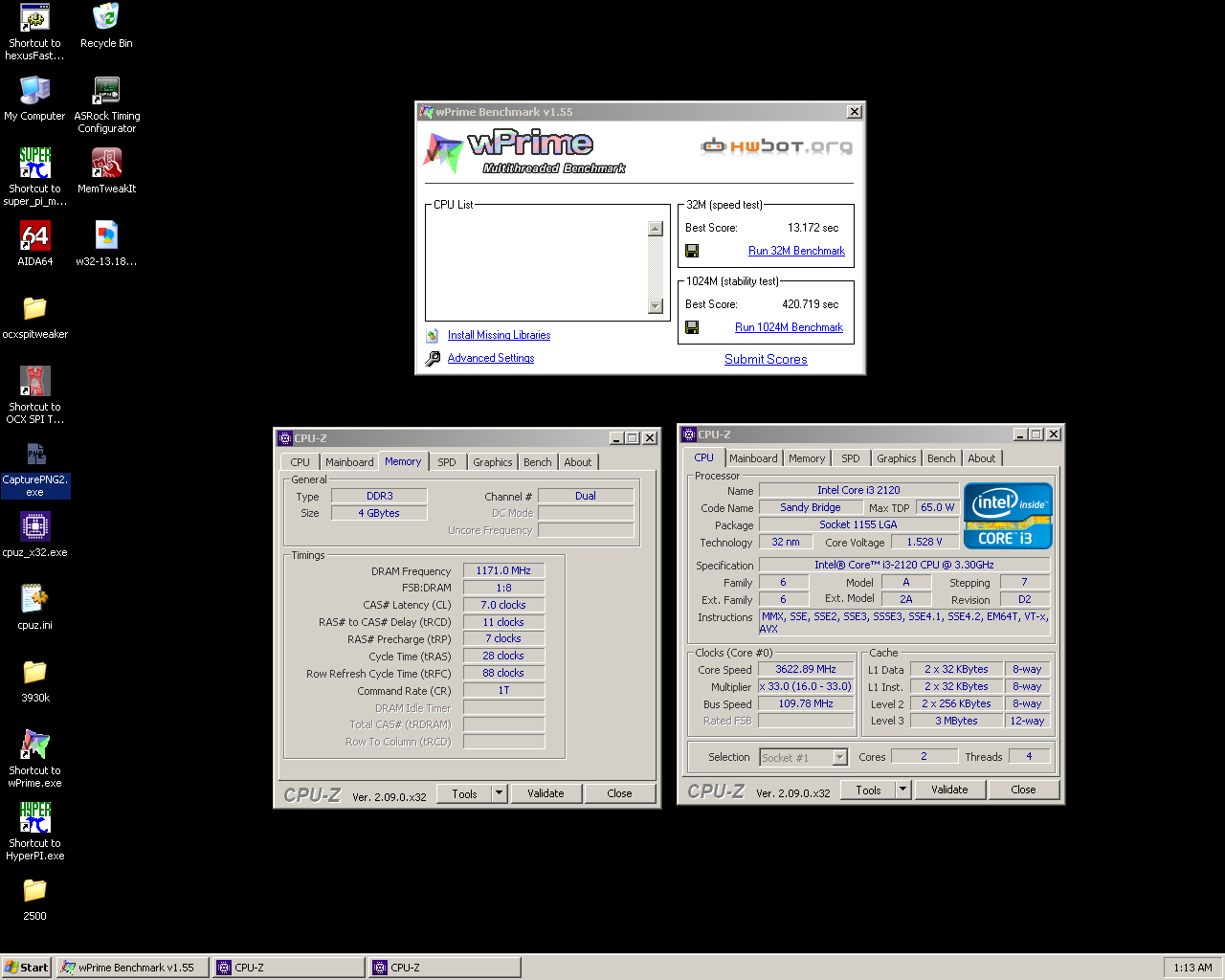Open the Windows Start button

click(27, 968)
